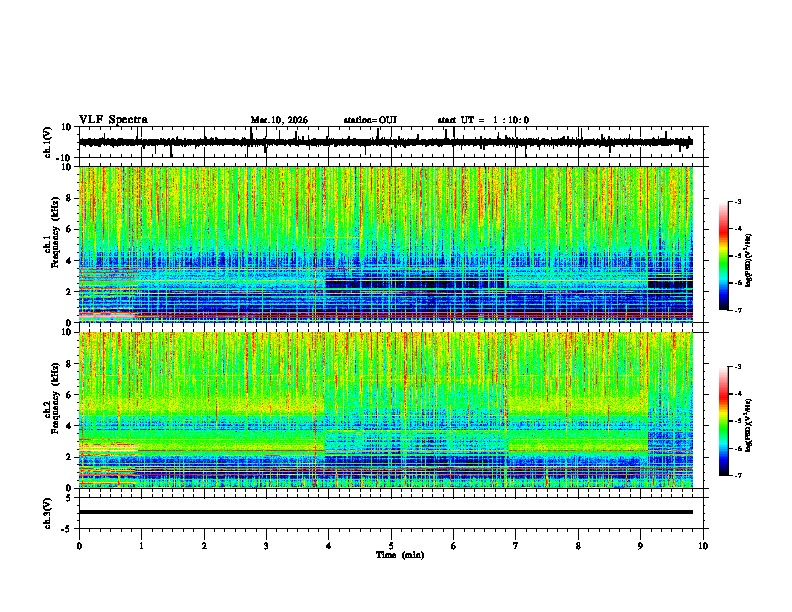Click inside the ch.2 spectrogram panel

click(386, 410)
